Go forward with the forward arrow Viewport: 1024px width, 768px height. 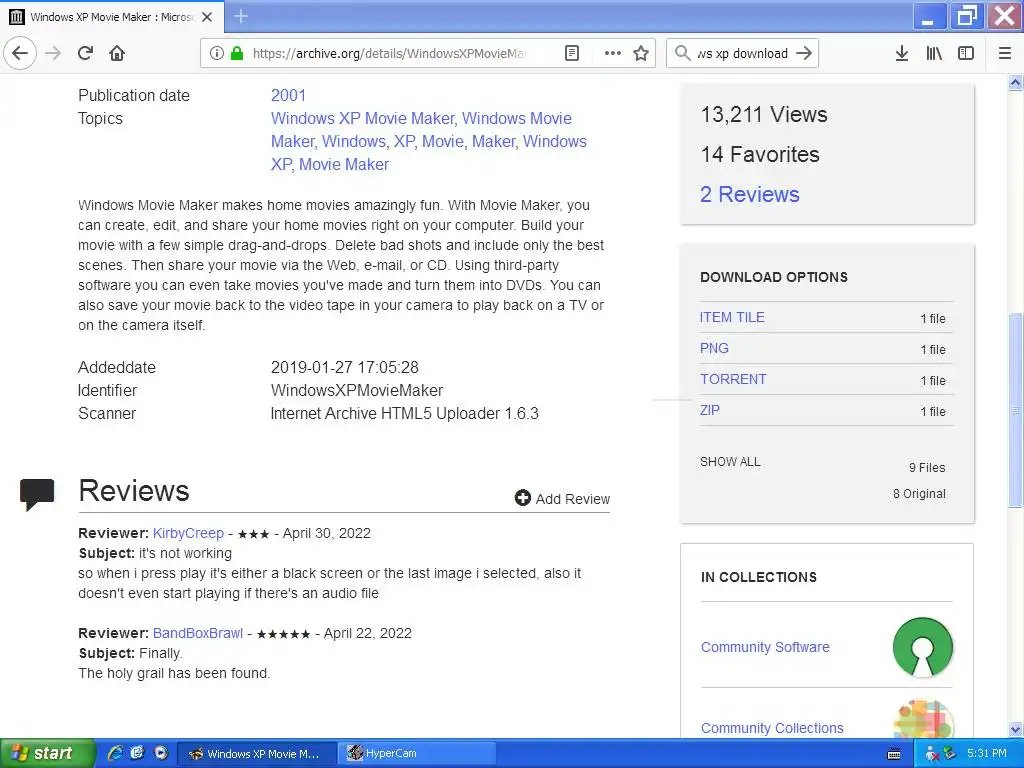click(53, 53)
